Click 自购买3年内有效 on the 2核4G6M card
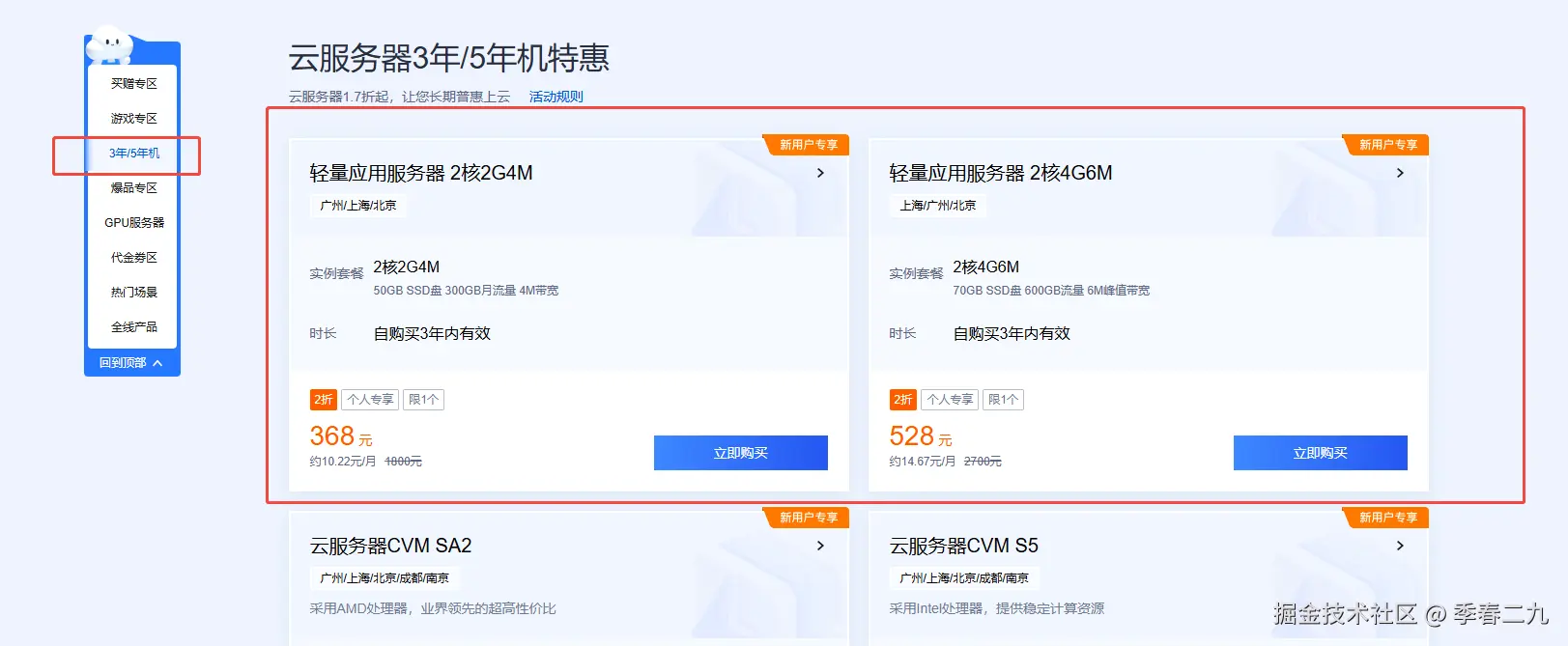This screenshot has height=646, width=1568. tap(1012, 333)
